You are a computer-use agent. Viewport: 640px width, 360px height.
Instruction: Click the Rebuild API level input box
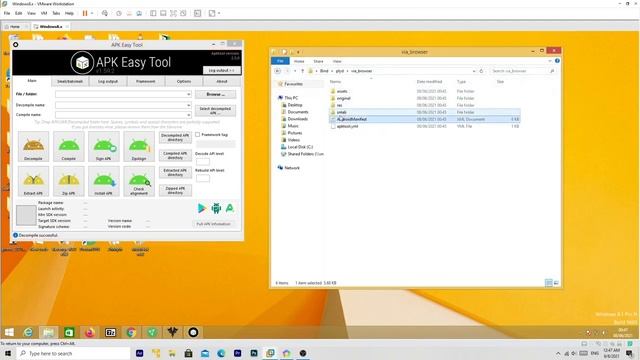pyautogui.click(x=203, y=178)
